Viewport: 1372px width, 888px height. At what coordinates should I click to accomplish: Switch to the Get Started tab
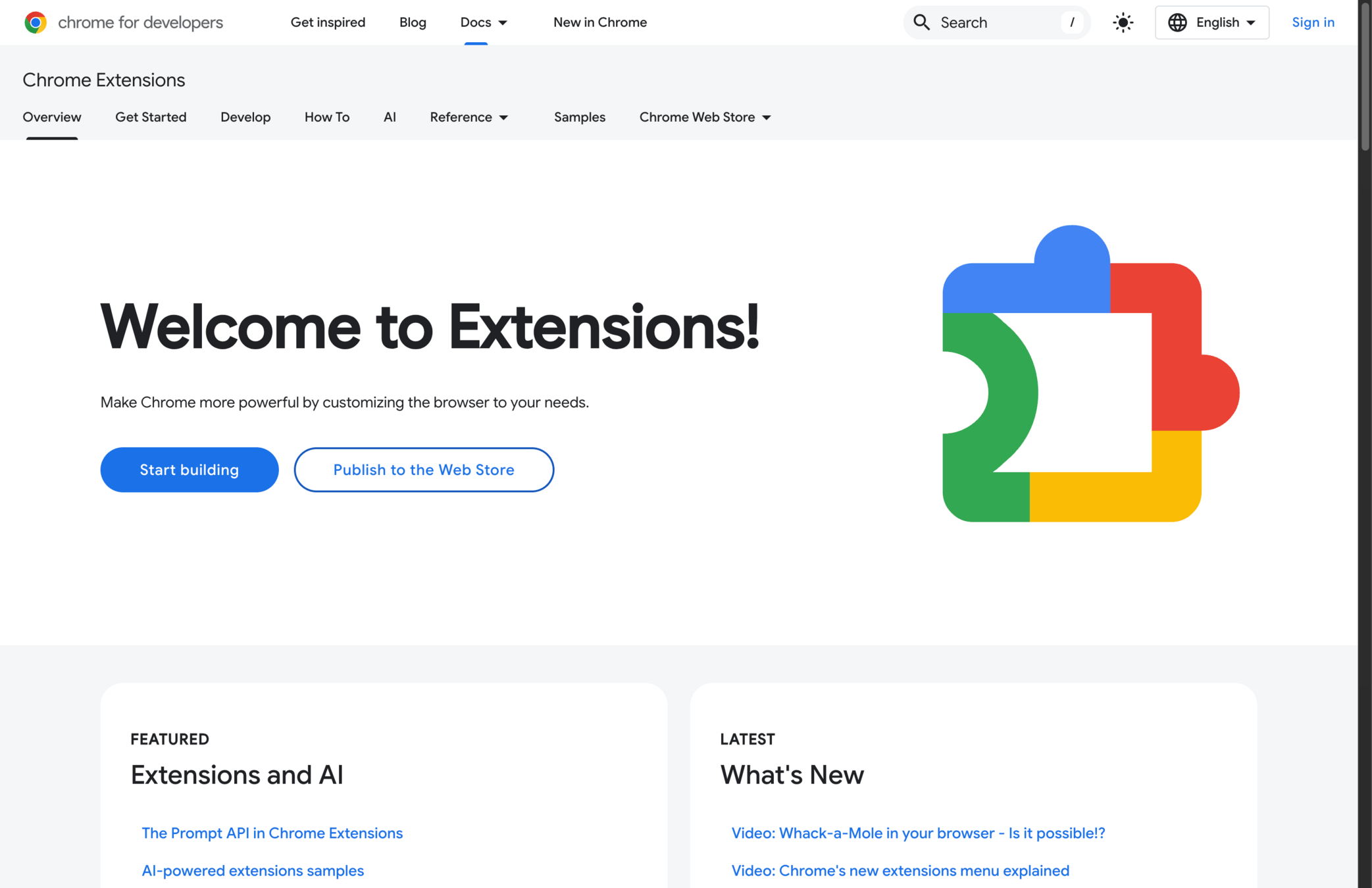coord(151,117)
